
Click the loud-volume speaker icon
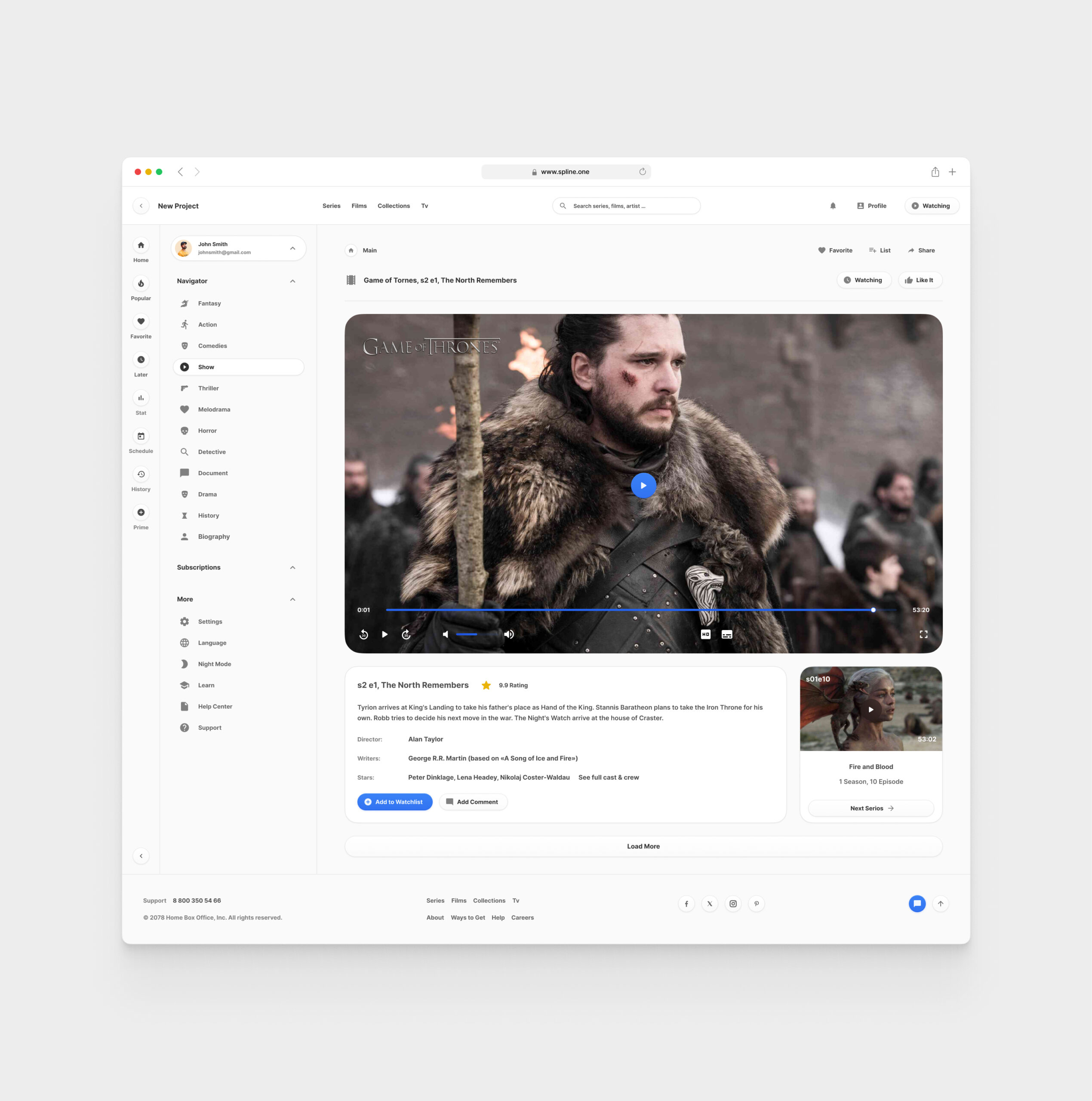point(509,634)
